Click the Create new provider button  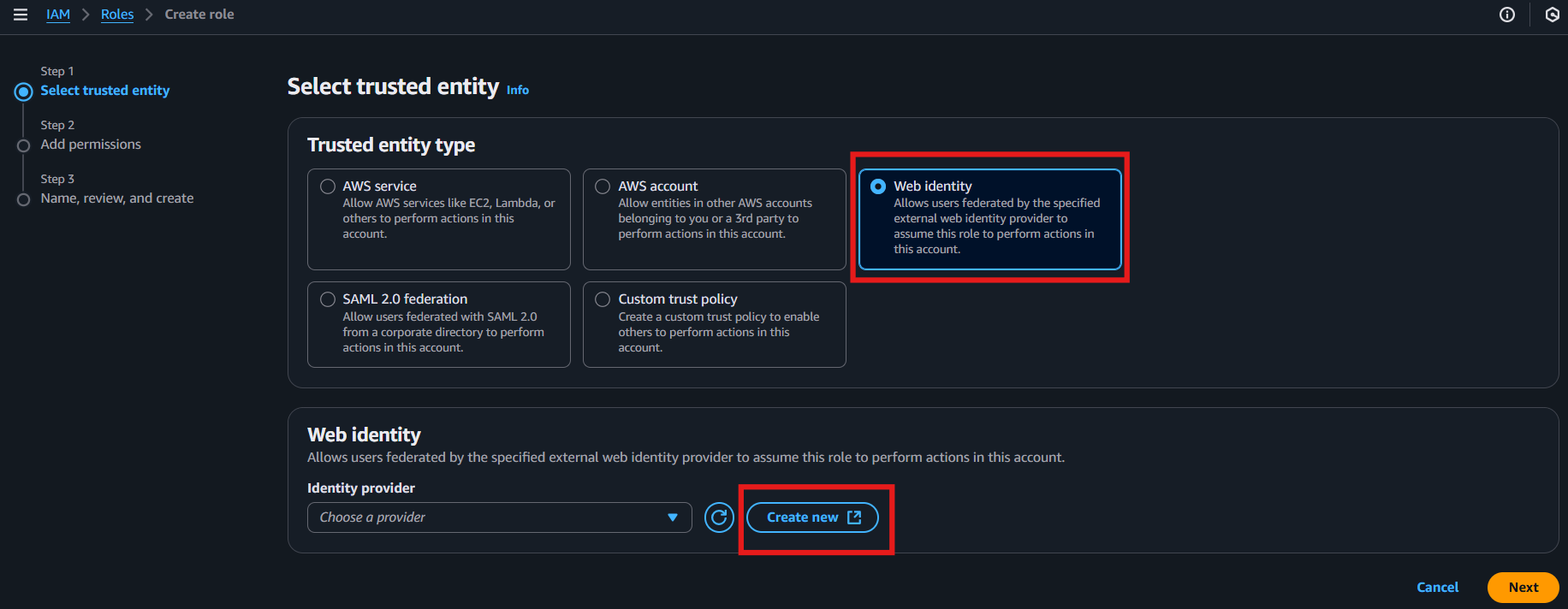[x=812, y=517]
